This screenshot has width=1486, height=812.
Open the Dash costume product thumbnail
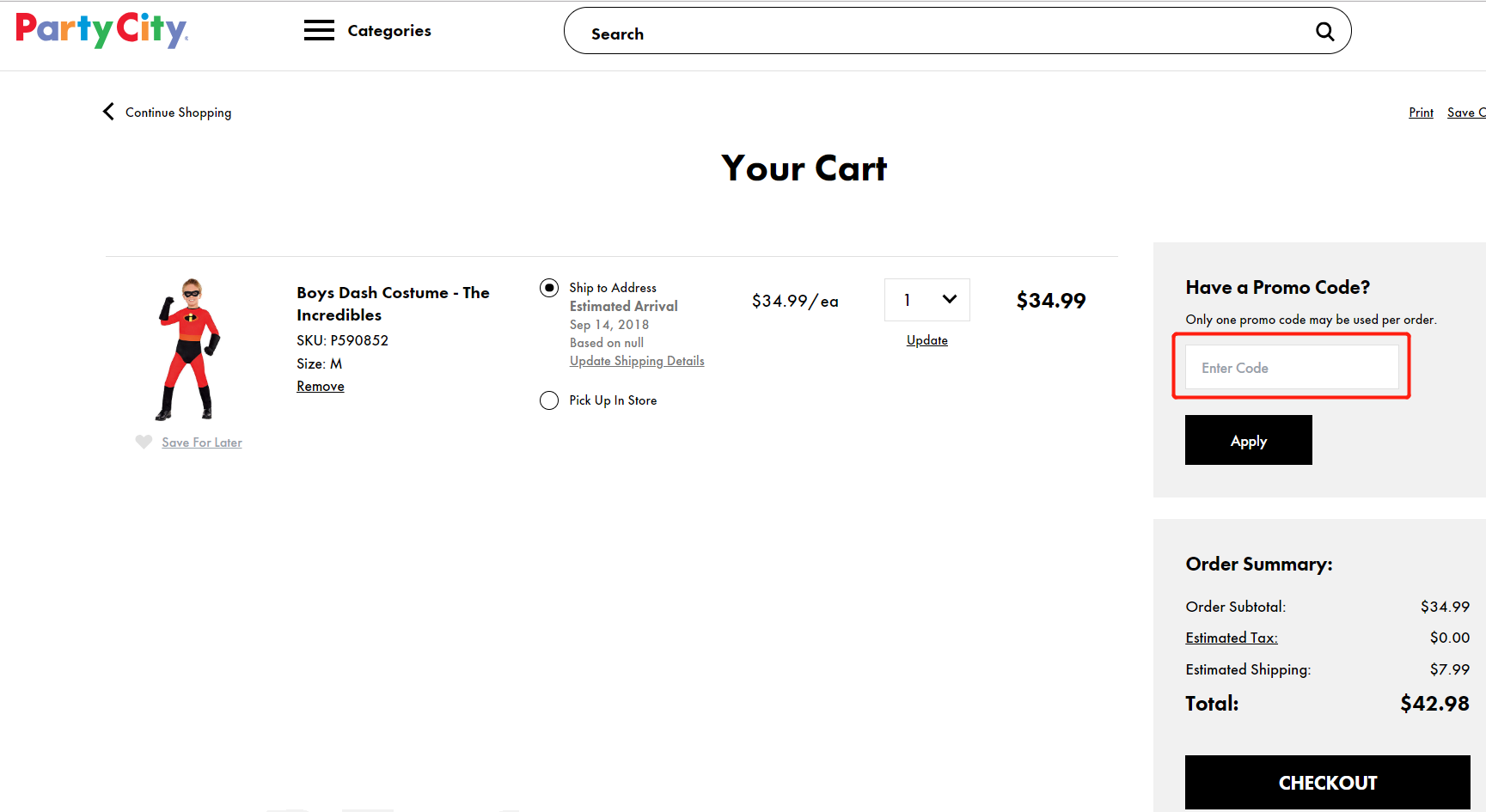pyautogui.click(x=189, y=349)
